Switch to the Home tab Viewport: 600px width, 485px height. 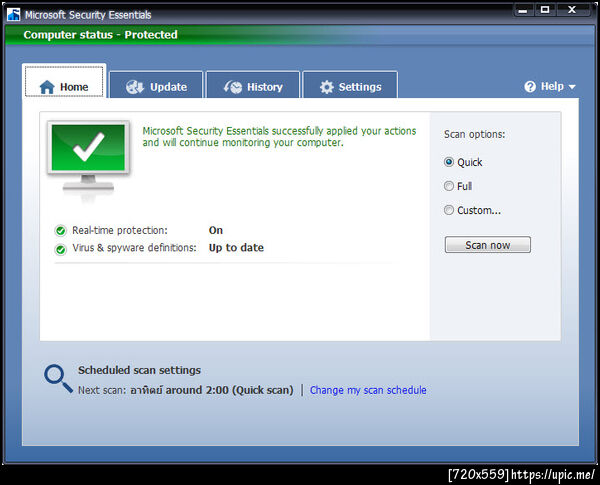pos(64,82)
